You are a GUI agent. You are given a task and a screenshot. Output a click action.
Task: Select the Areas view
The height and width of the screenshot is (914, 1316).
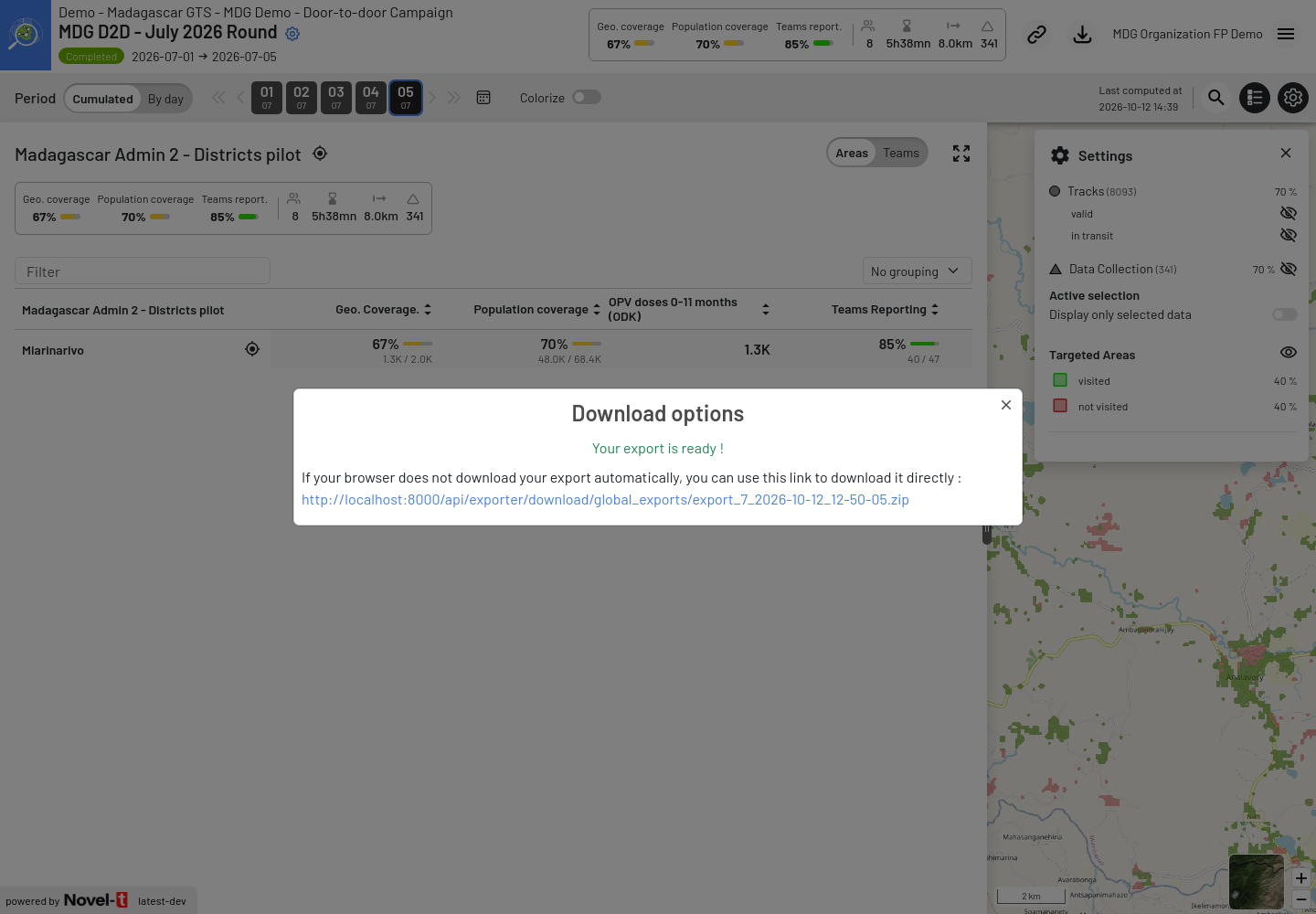click(x=852, y=153)
